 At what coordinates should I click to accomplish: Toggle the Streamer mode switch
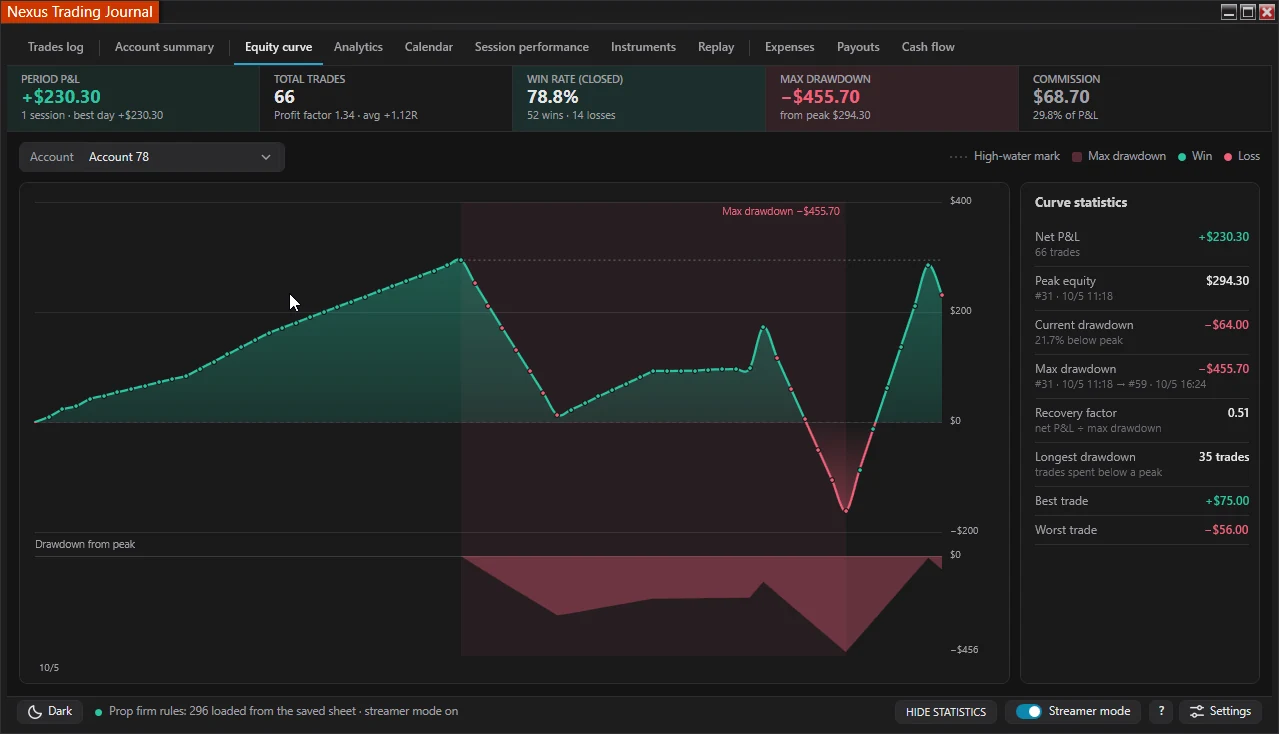[x=1029, y=712]
